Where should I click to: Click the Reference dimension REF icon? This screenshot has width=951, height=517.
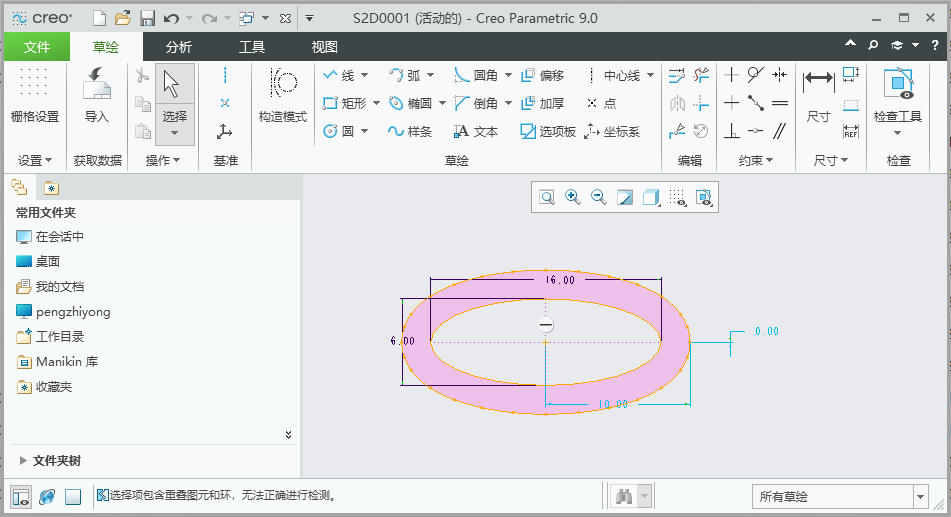click(x=851, y=131)
